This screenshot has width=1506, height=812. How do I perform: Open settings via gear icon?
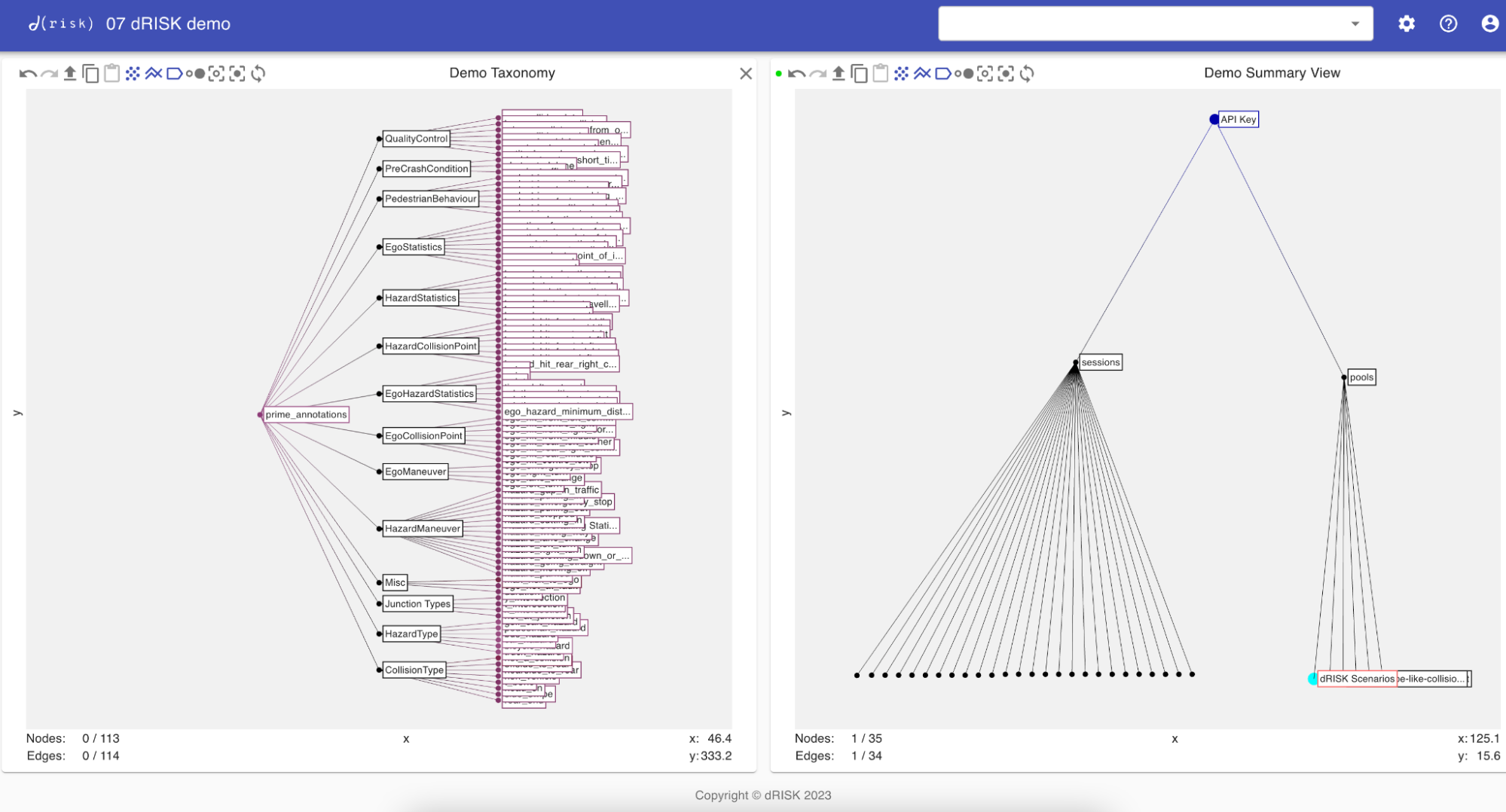click(x=1407, y=24)
